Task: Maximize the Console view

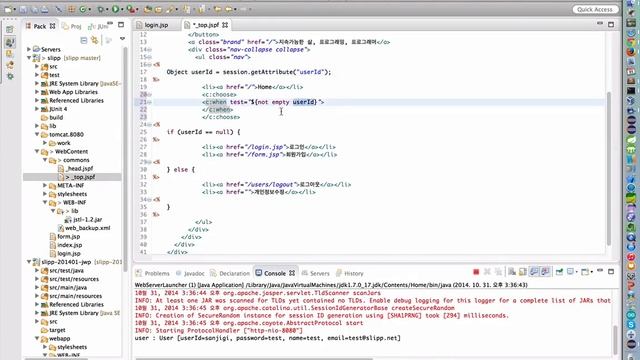Action: click(x=611, y=271)
